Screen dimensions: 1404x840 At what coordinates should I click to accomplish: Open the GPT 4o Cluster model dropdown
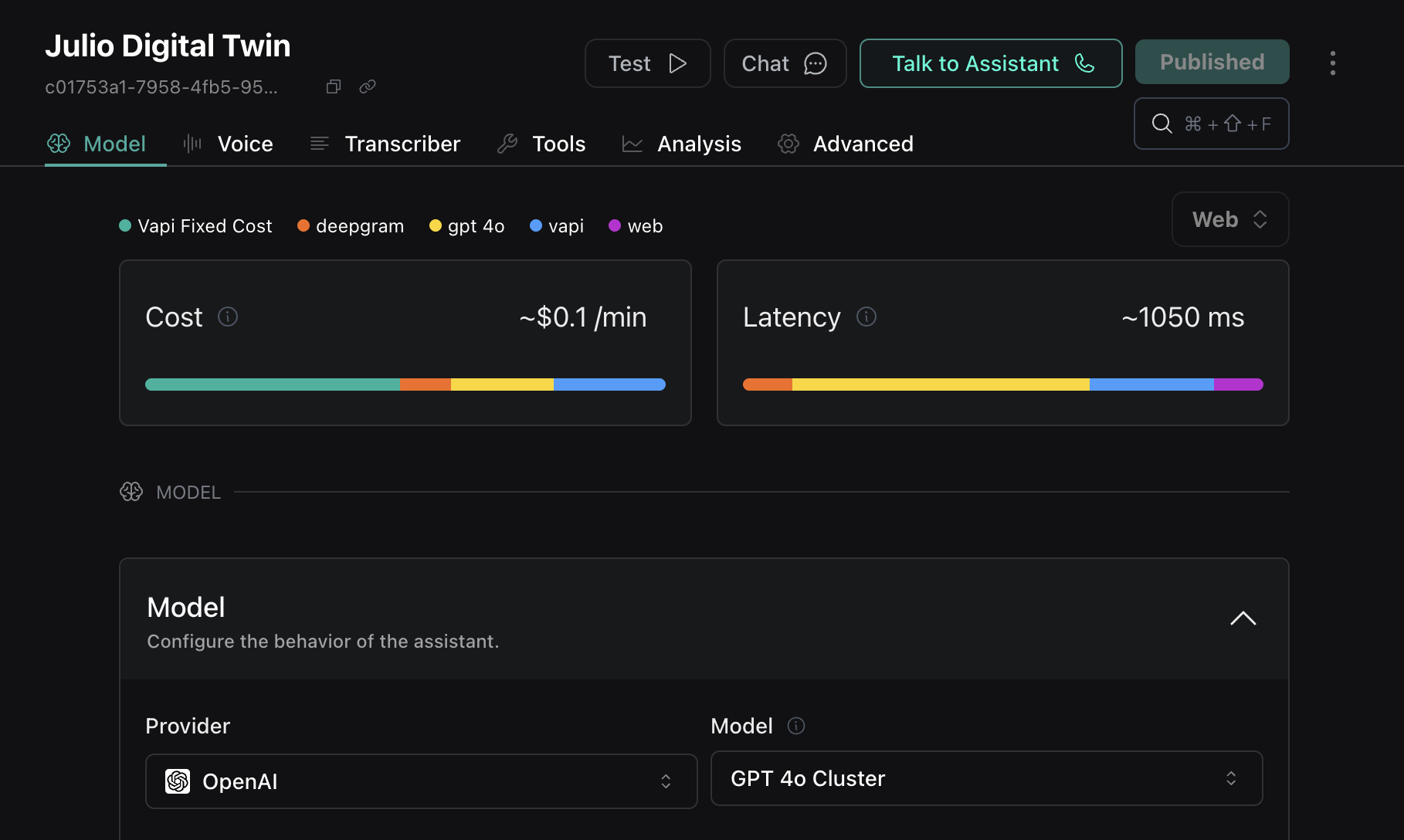point(986,778)
